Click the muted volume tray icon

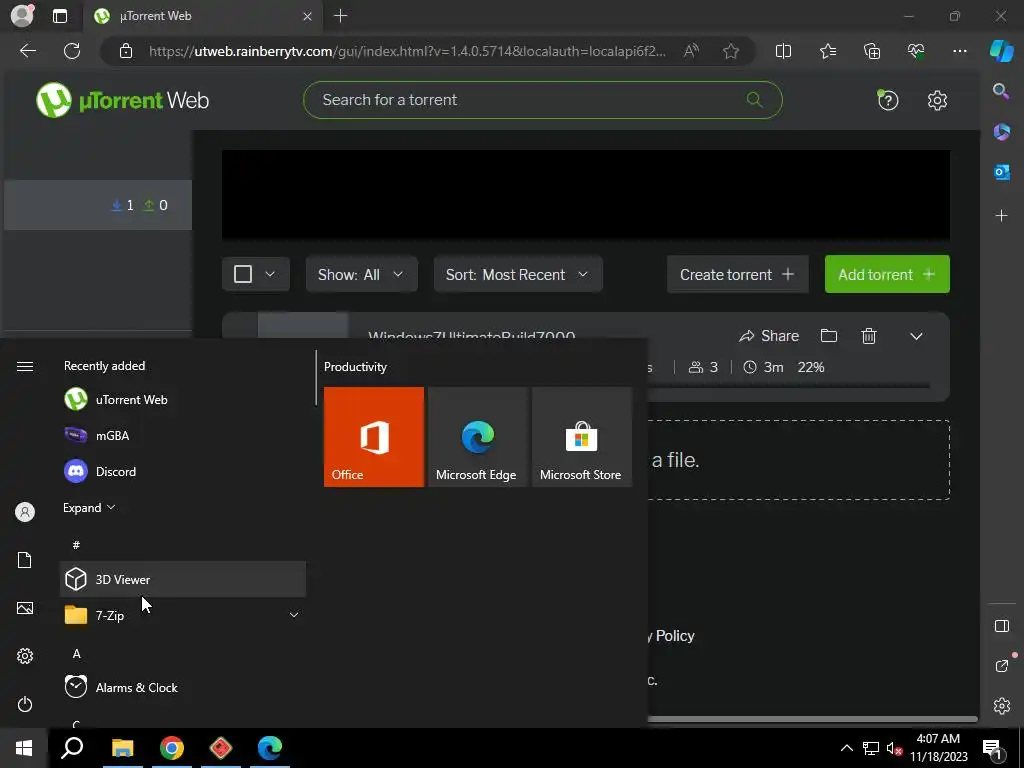coord(894,748)
